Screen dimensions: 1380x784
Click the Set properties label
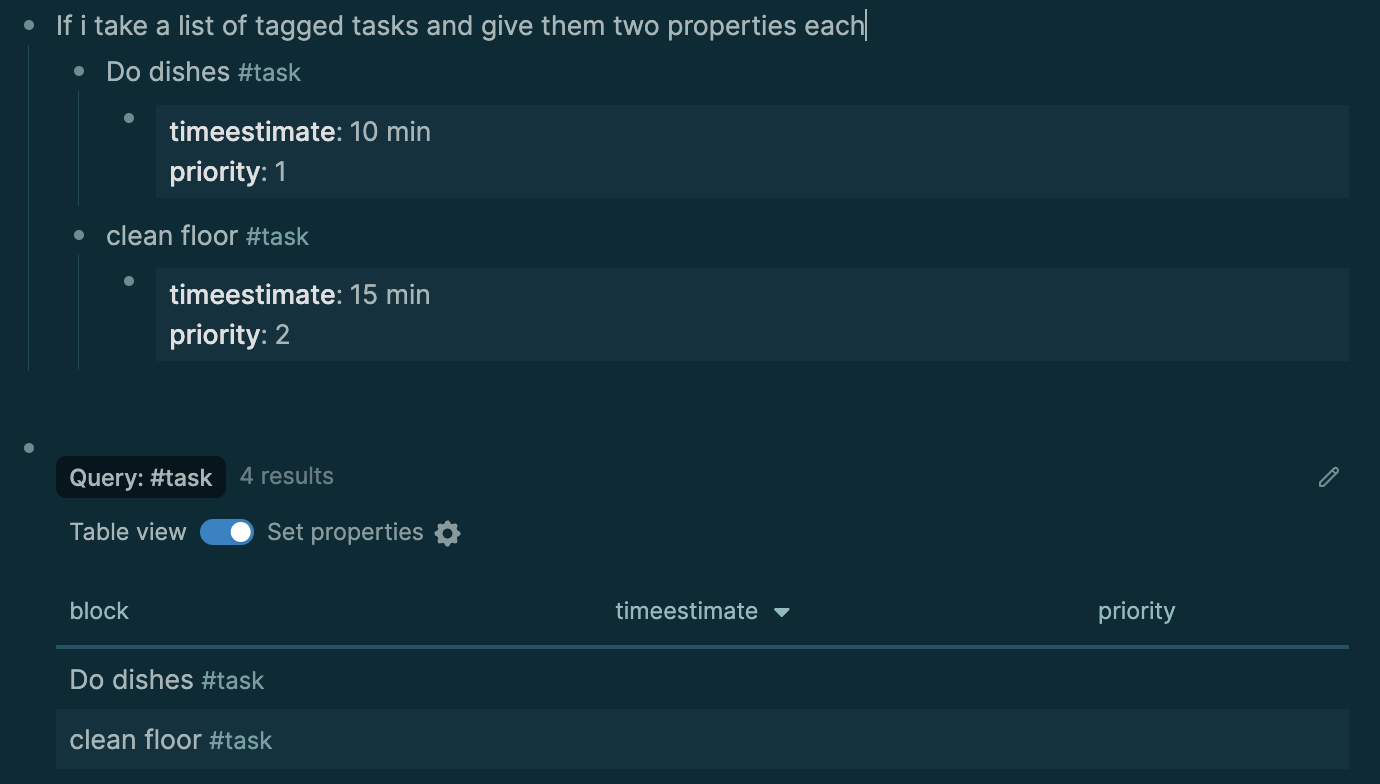[345, 532]
